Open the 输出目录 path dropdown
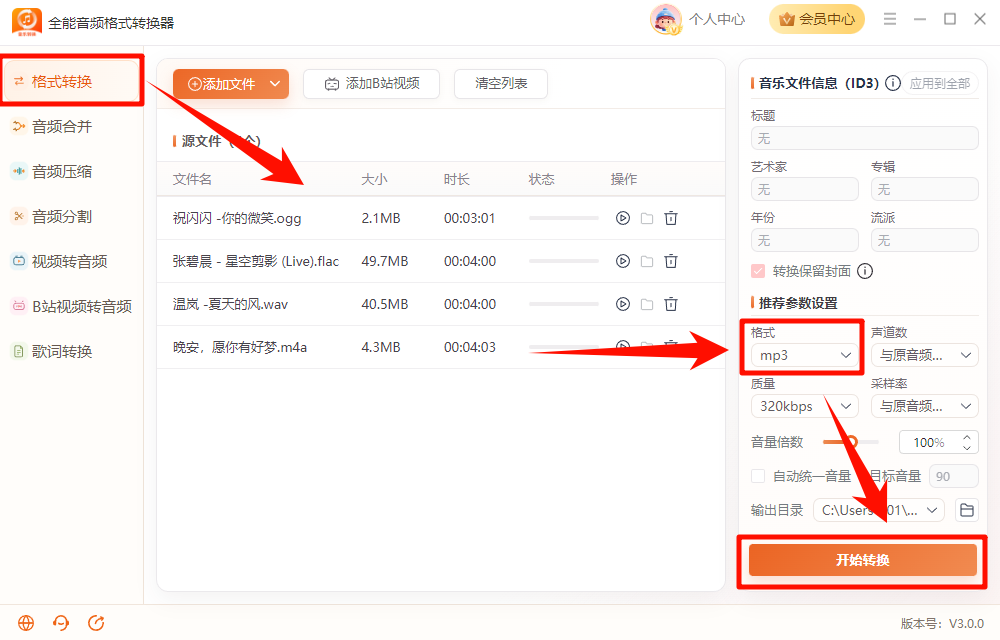Image resolution: width=1000 pixels, height=640 pixels. pyautogui.click(x=879, y=510)
